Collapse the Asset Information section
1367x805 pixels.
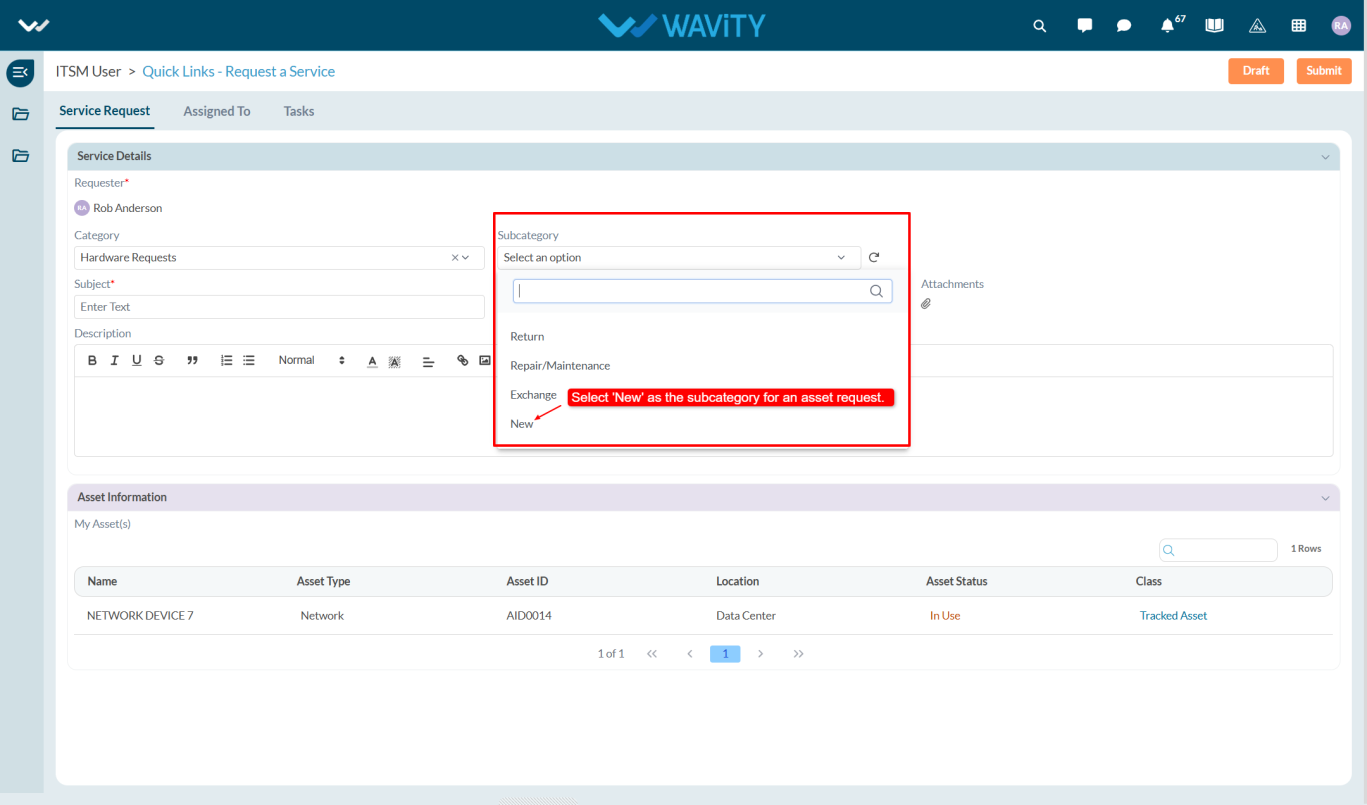tap(1326, 498)
